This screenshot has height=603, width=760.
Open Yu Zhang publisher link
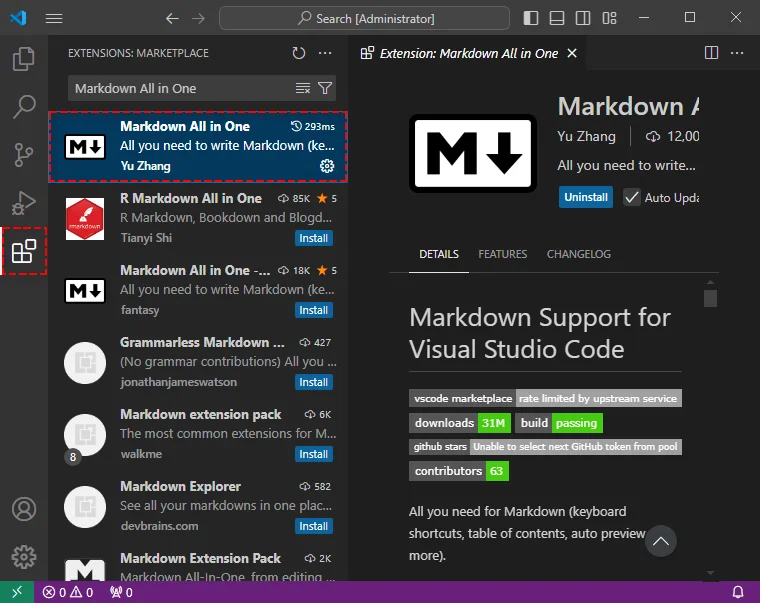(586, 136)
